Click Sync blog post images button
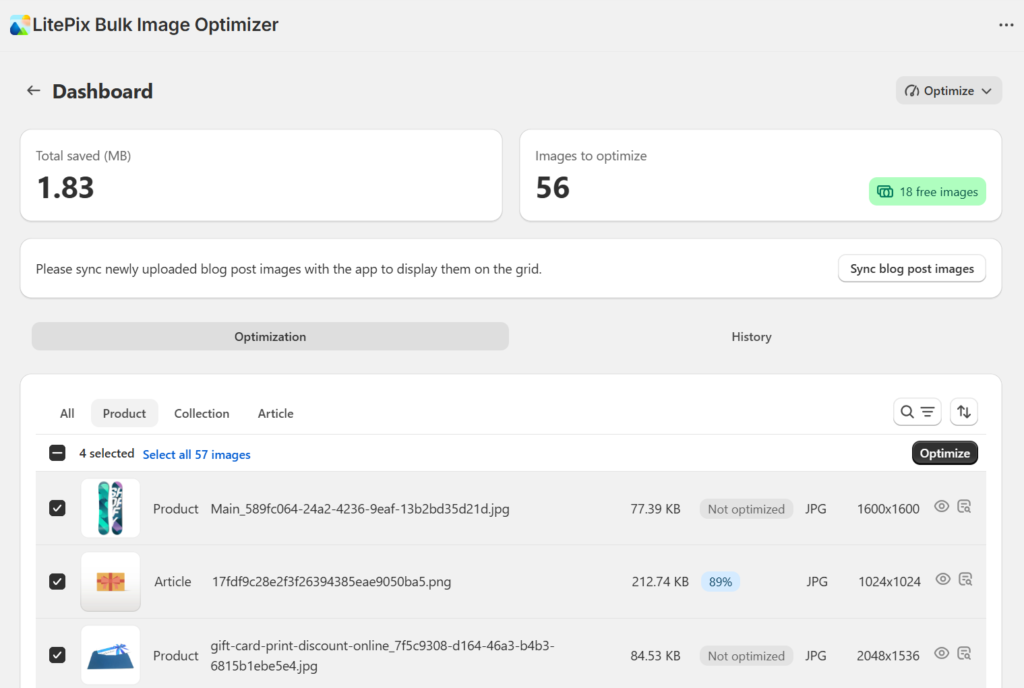1024x688 pixels. [x=911, y=269]
